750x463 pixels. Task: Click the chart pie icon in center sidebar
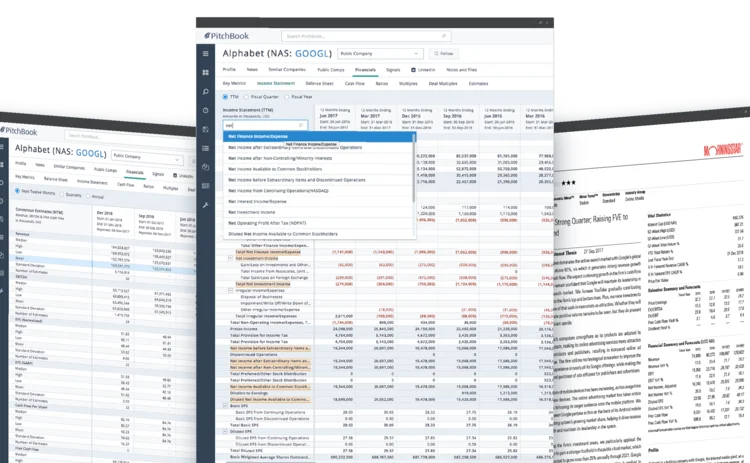tap(205, 167)
